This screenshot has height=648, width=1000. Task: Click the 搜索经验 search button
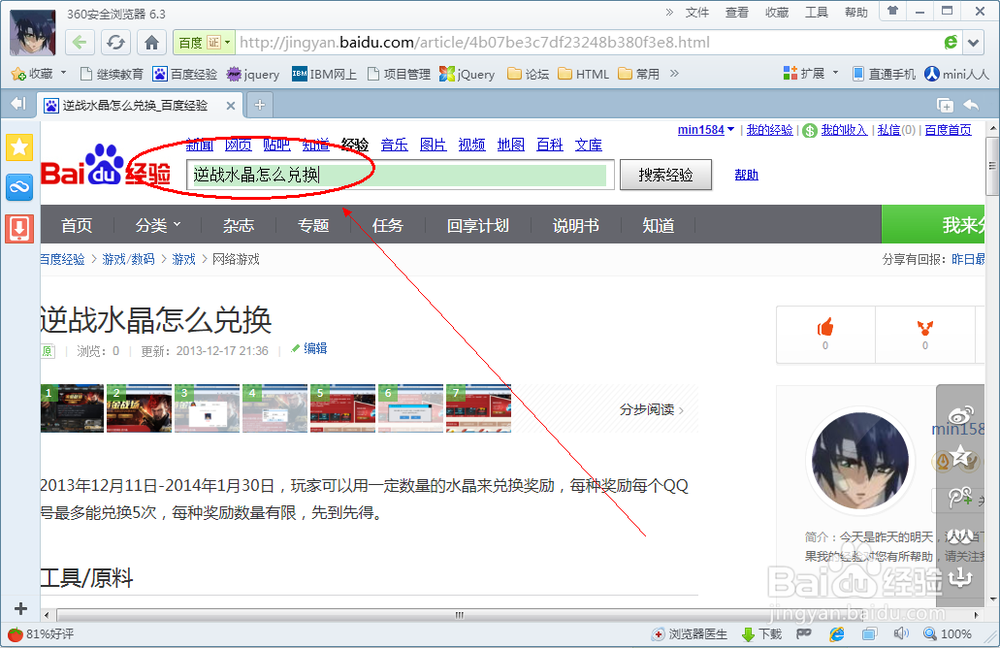coord(666,174)
